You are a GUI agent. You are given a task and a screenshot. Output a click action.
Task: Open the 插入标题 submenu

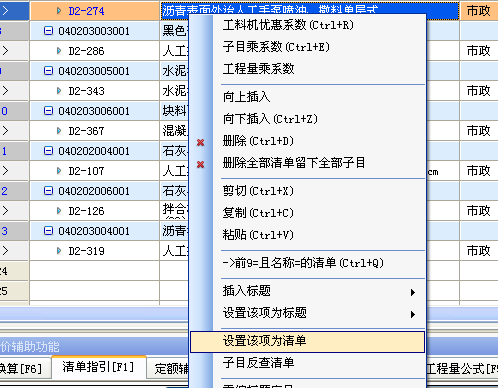tap(307, 291)
